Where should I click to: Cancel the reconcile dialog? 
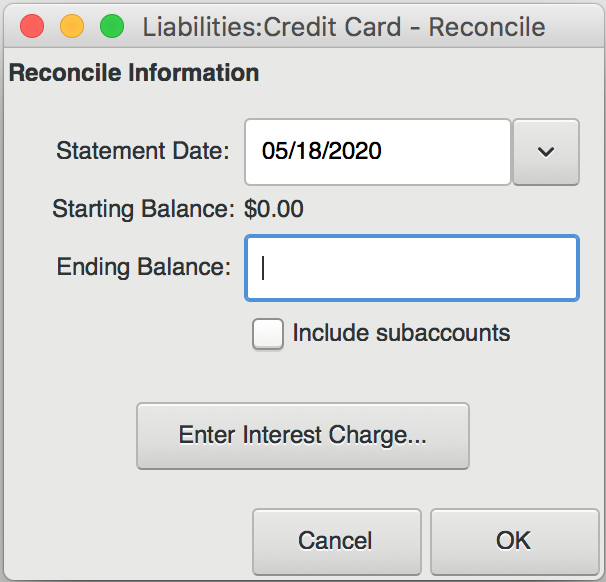pyautogui.click(x=336, y=541)
